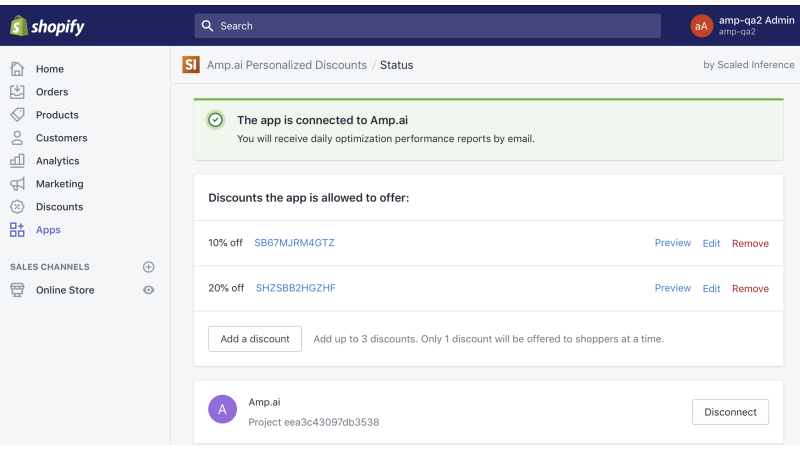This screenshot has width=800, height=450.
Task: Open the amp-qa2 Admin account menu
Action: [742, 26]
